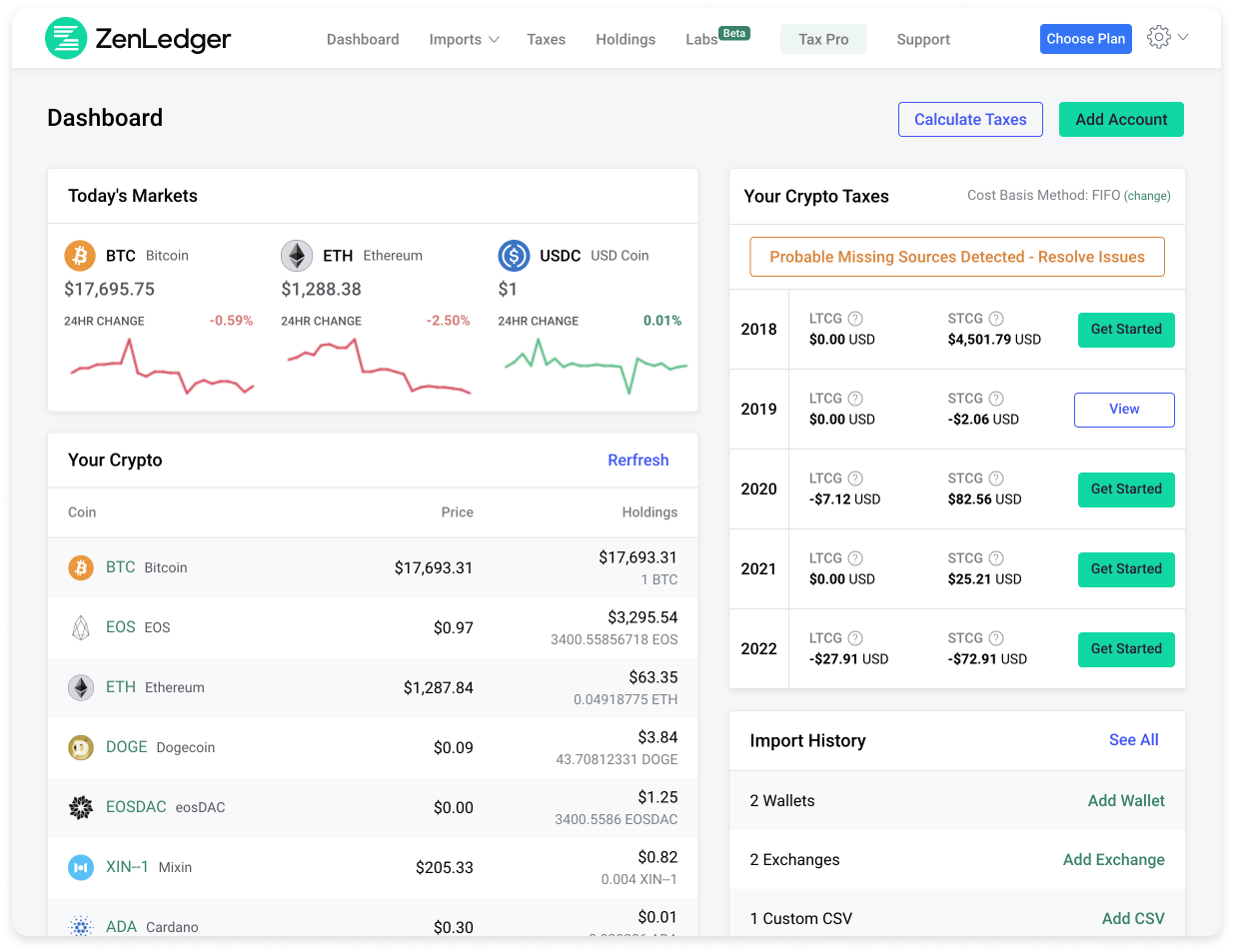Click the Mixin XIN-1 coin icon

tap(81, 867)
